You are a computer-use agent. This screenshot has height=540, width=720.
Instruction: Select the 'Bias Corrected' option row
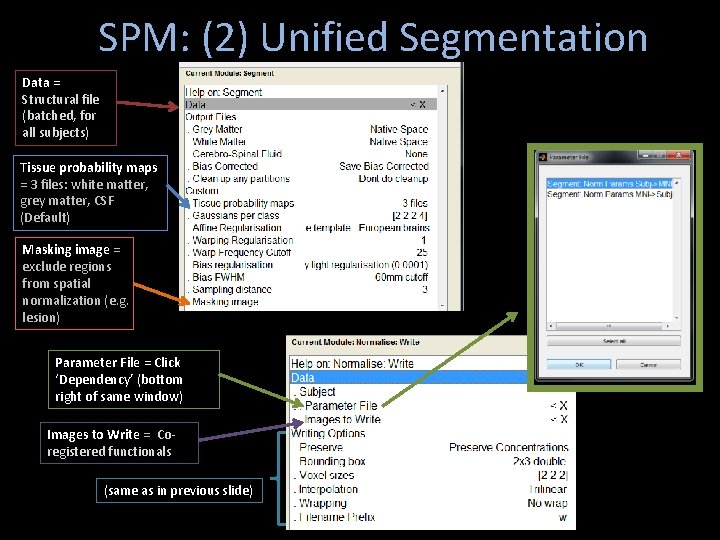click(311, 166)
